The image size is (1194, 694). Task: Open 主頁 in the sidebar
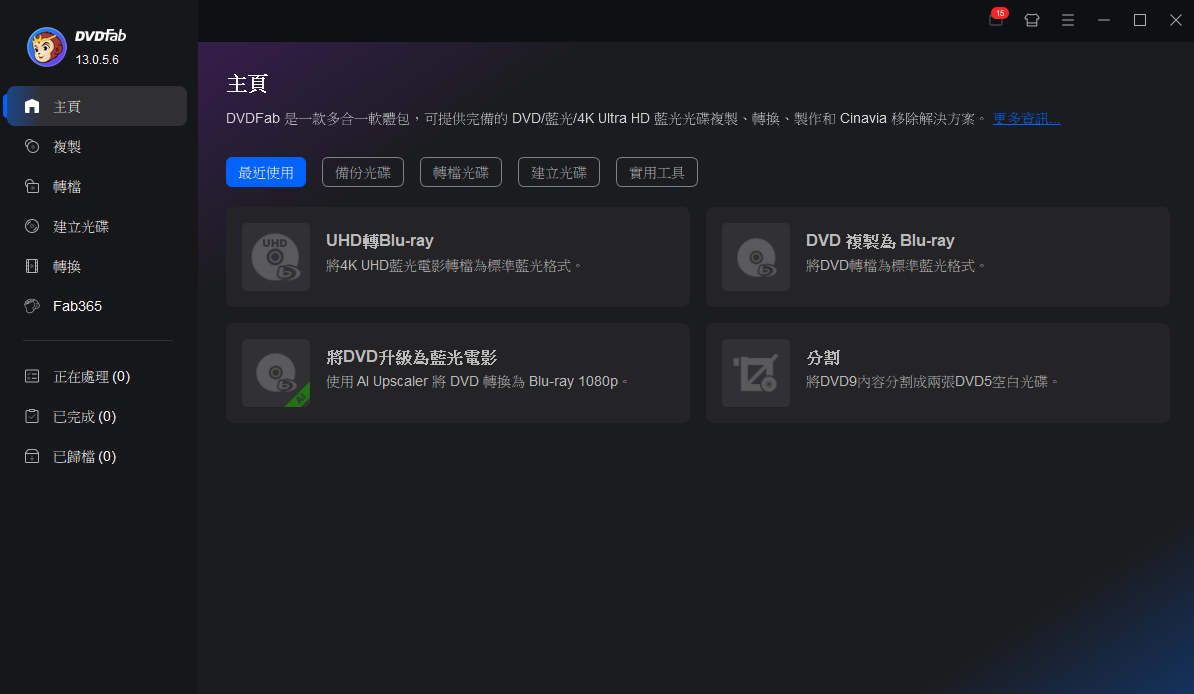(96, 106)
